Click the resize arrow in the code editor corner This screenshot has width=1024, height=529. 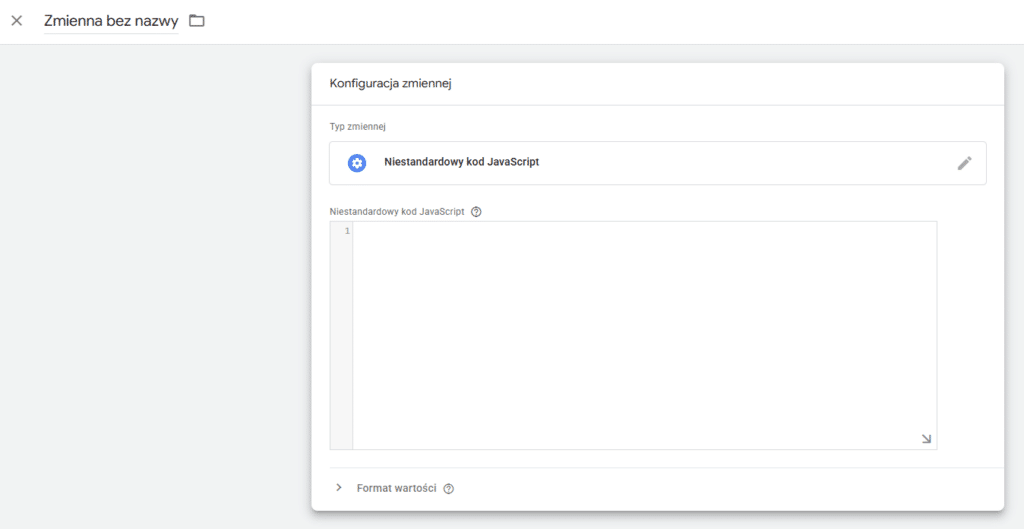point(926,439)
